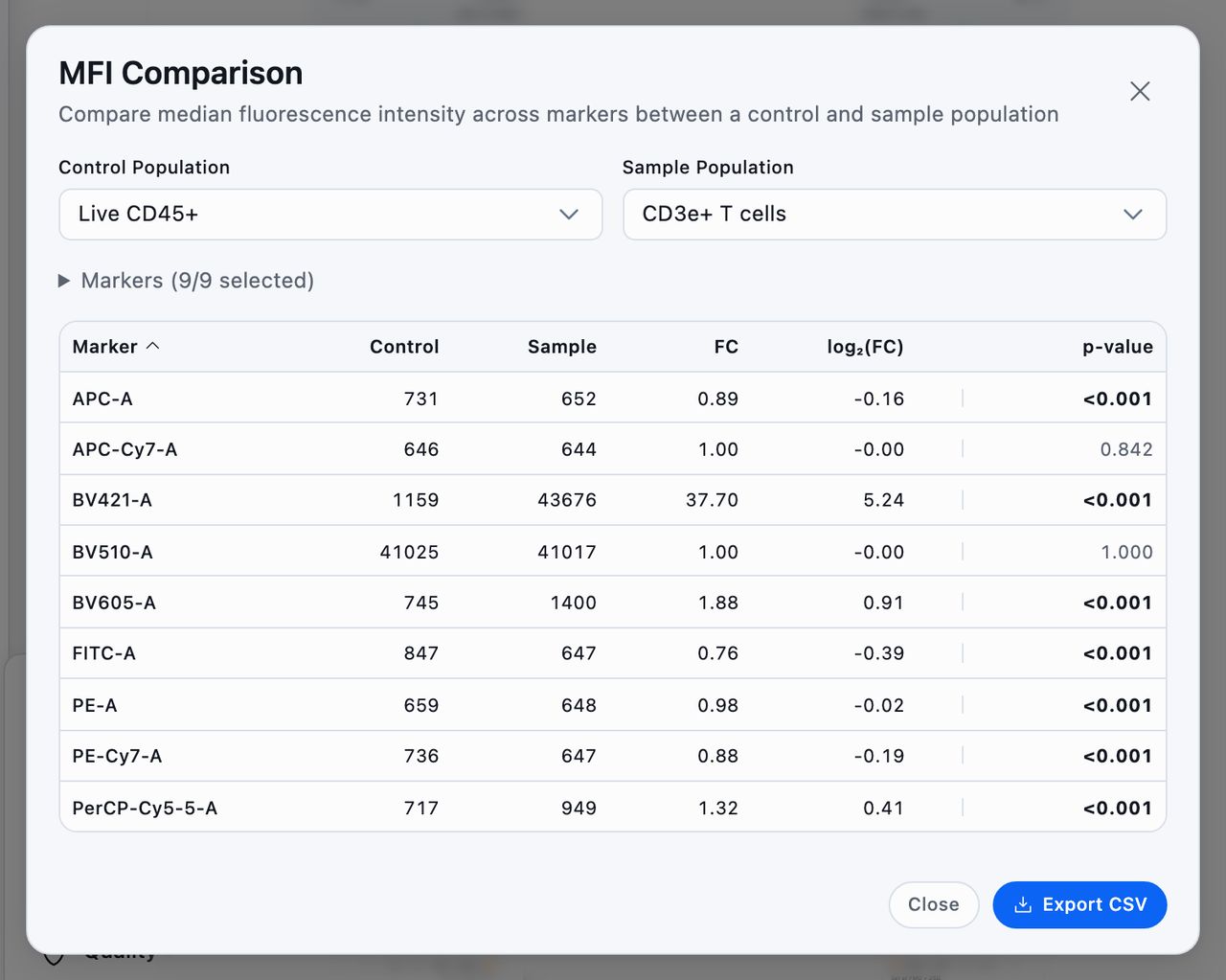The width and height of the screenshot is (1226, 980).
Task: Select the FITC-A marker row
Action: point(613,653)
